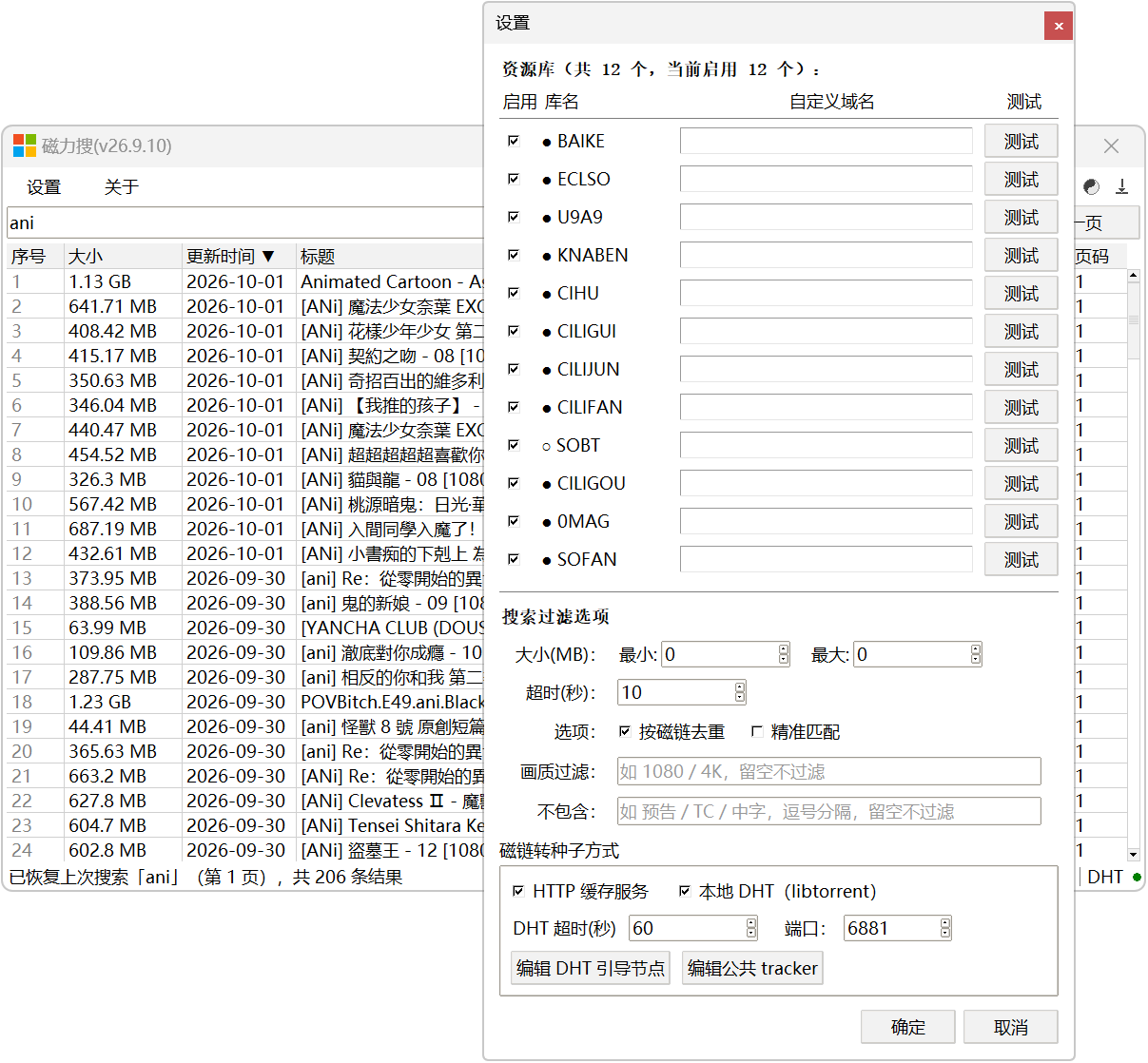Toggle 按磁链去重 option
Viewport: 1148px width, 1063px height.
click(x=625, y=731)
